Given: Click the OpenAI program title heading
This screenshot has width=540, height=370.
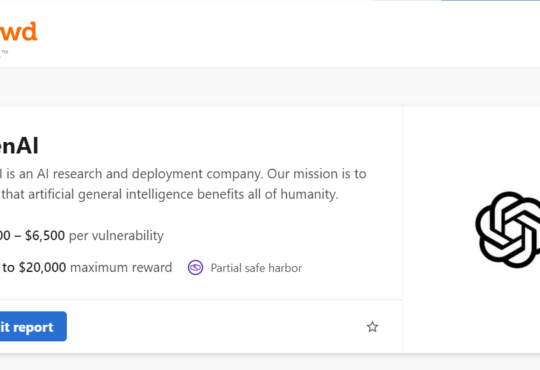Looking at the screenshot, I should [x=19, y=146].
